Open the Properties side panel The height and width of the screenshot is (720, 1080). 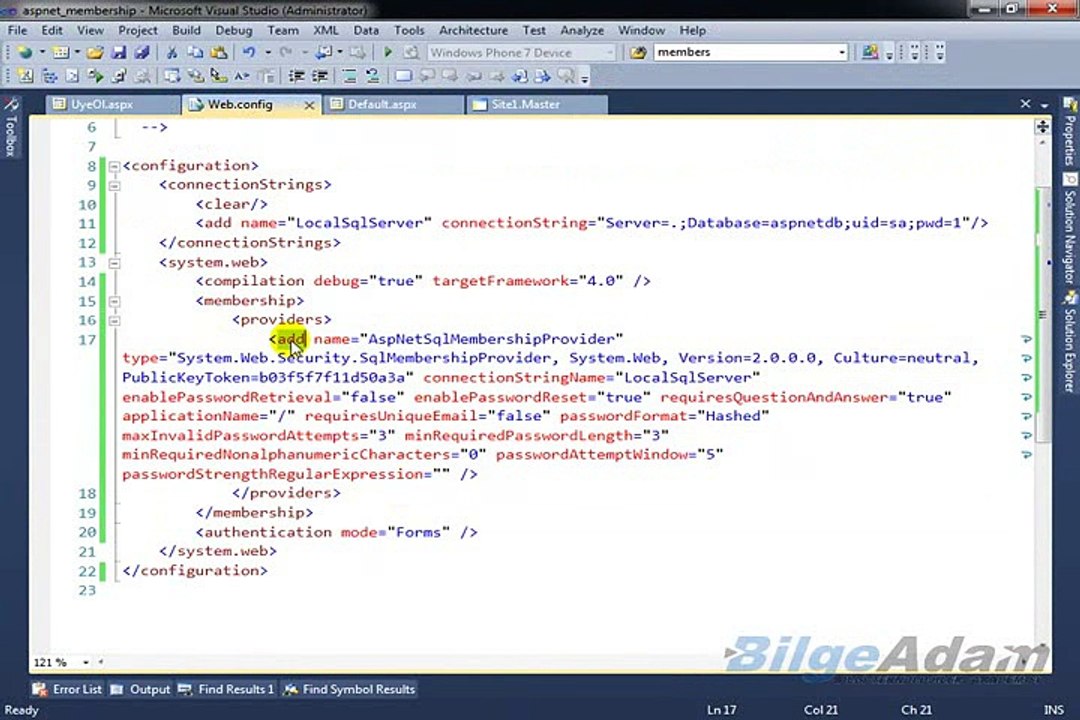pos(1069,132)
